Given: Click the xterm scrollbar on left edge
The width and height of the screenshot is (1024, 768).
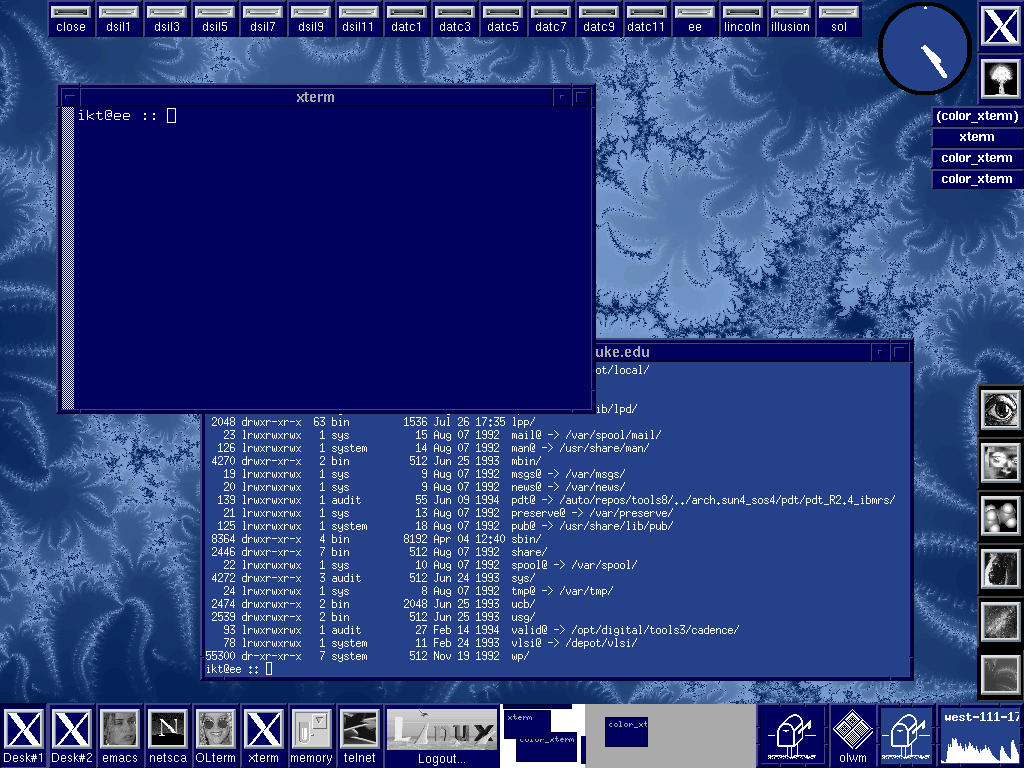Looking at the screenshot, I should pyautogui.click(x=68, y=260).
